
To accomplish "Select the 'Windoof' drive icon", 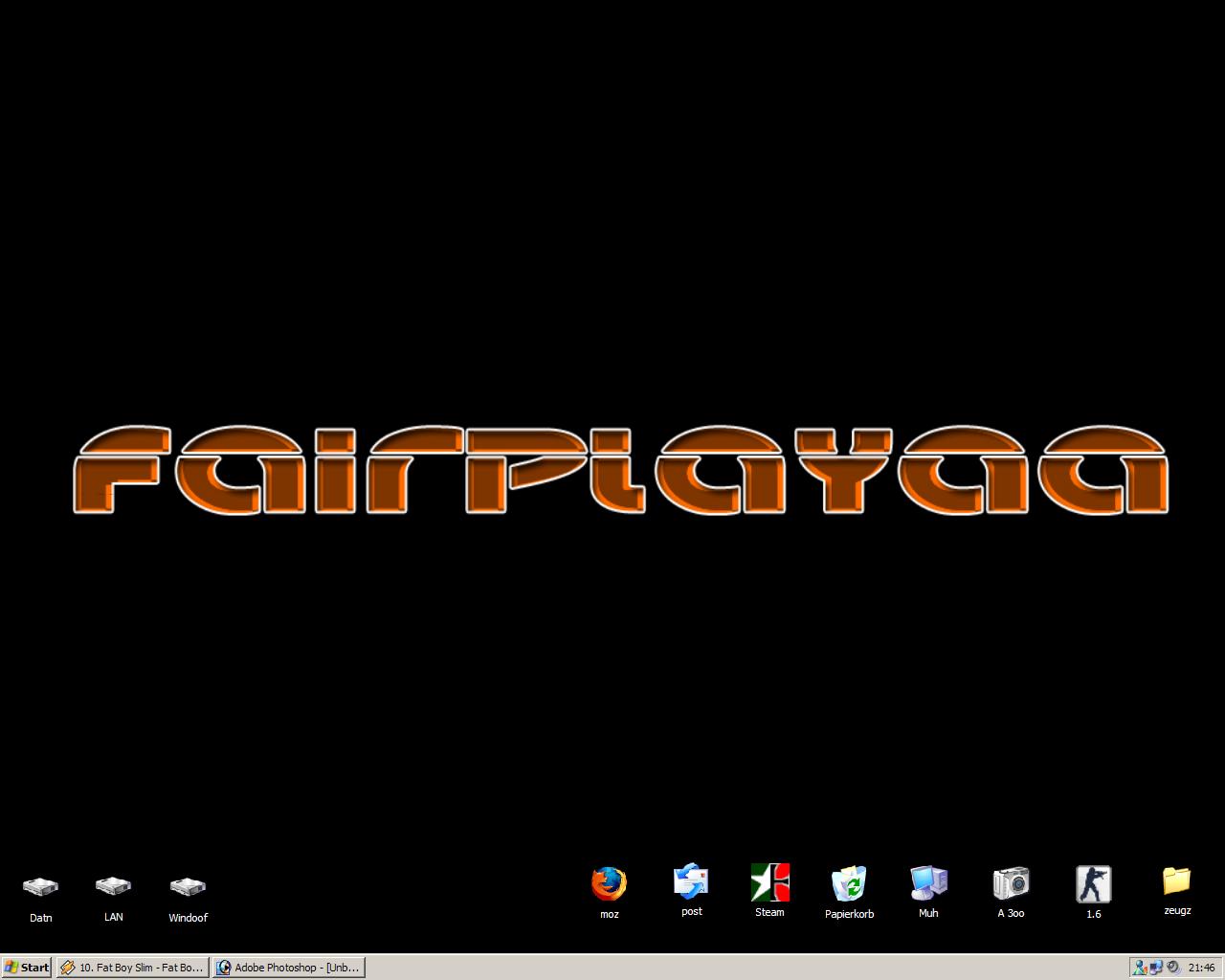I will pos(188,887).
